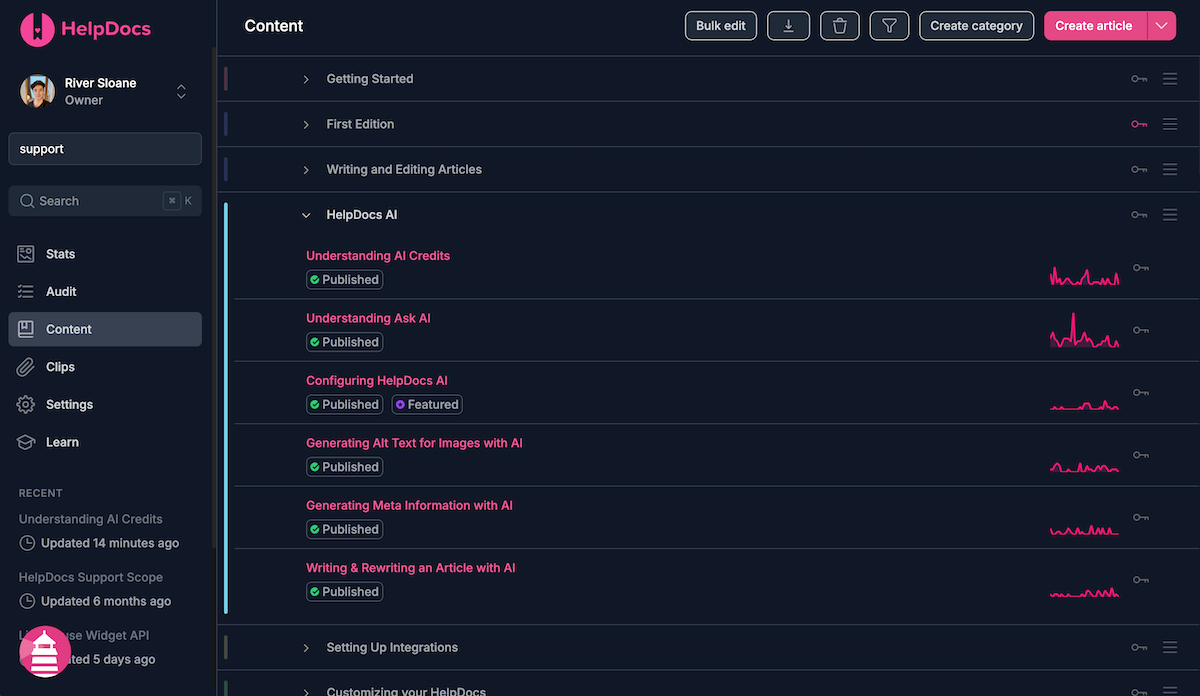Click the drag handle for HelpDocs AI
Viewport: 1200px width, 696px height.
click(1170, 215)
